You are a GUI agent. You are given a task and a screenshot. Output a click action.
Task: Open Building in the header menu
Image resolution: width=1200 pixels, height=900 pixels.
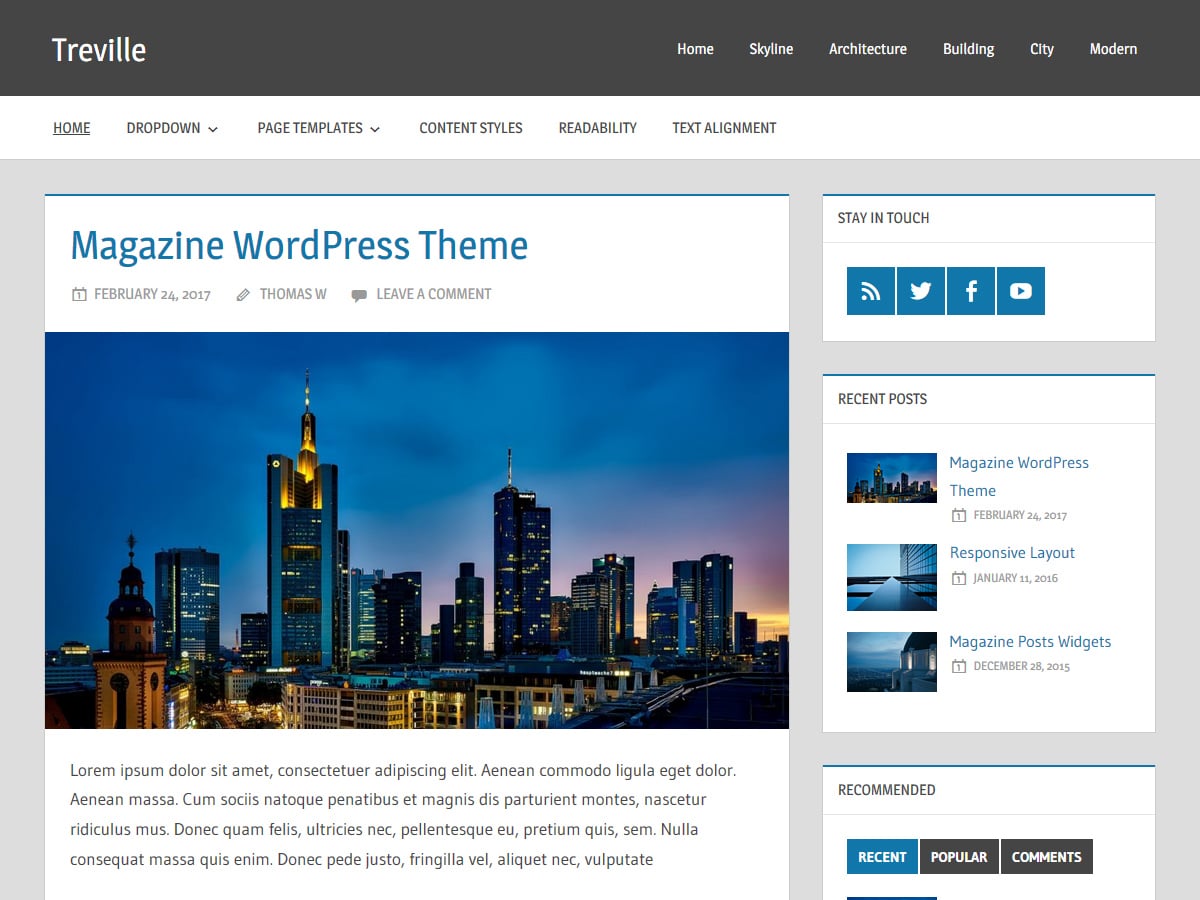point(968,48)
